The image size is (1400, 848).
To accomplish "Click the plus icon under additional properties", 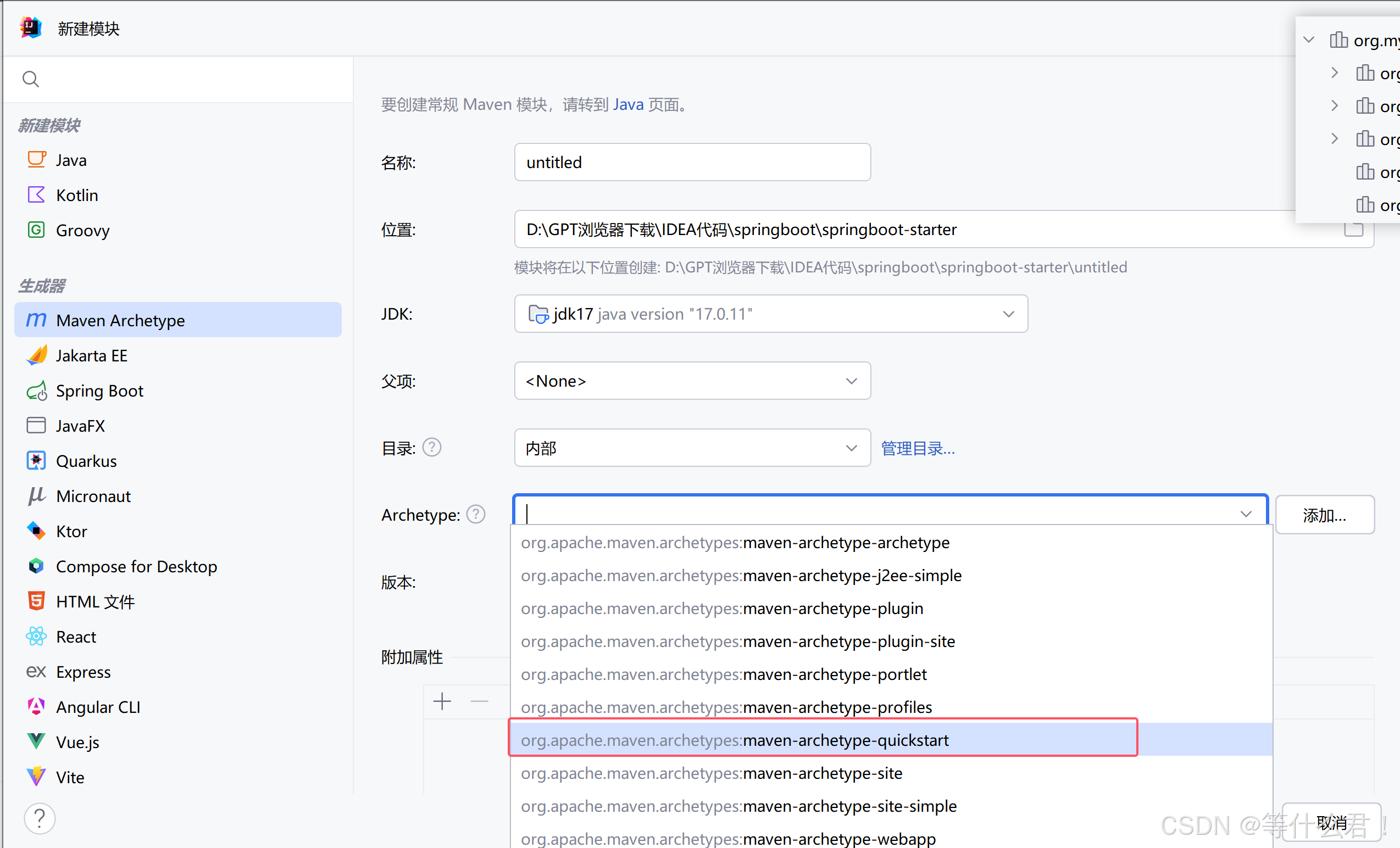I will pos(442,701).
